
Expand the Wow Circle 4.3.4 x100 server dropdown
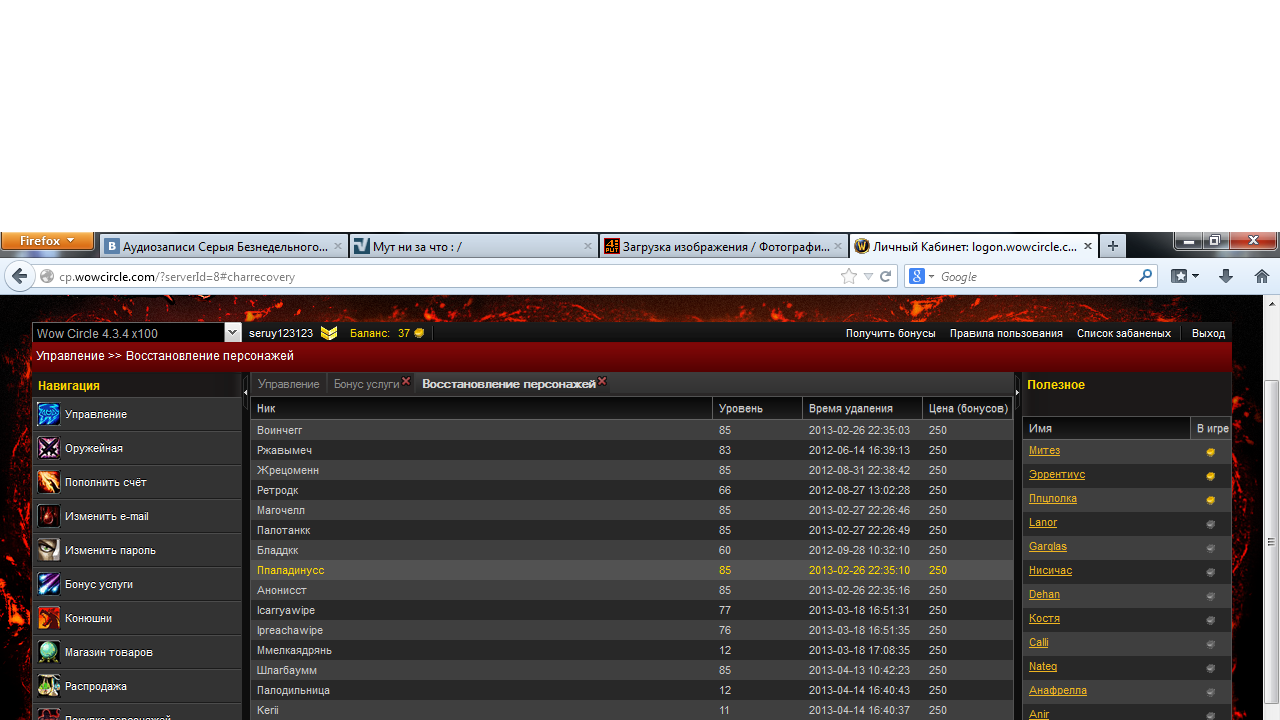[233, 333]
